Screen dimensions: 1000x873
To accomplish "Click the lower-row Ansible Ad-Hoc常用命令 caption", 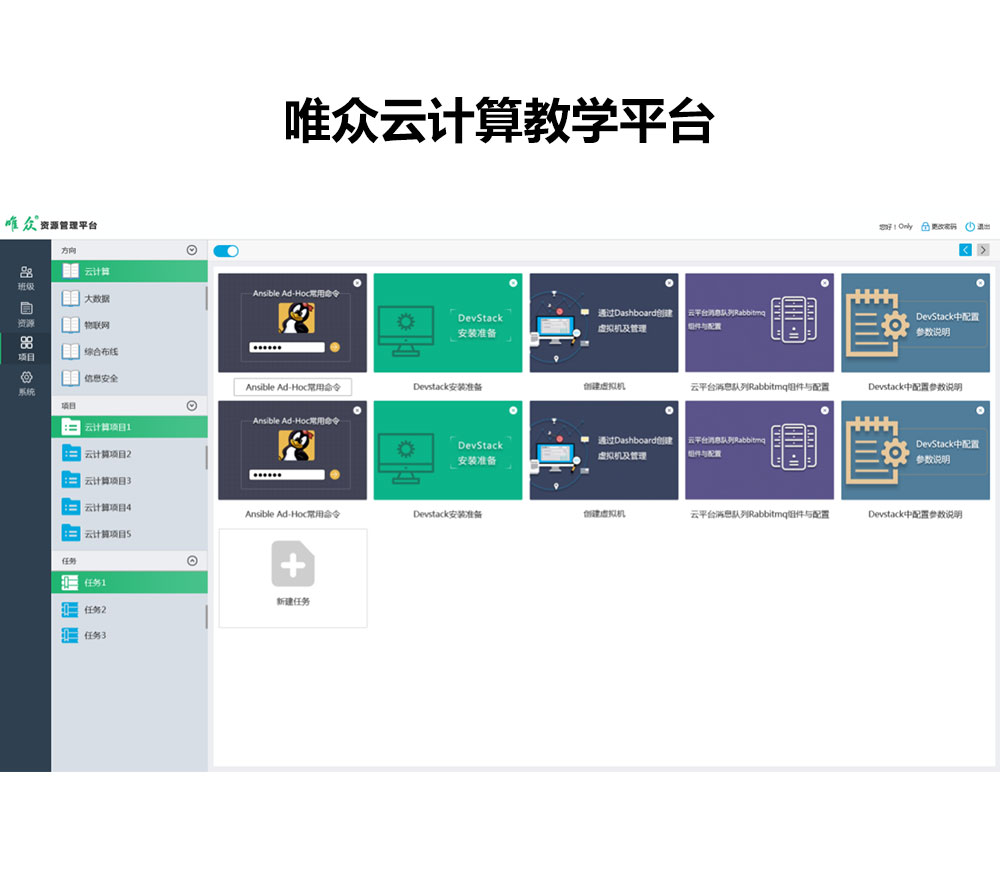I will pos(293,514).
